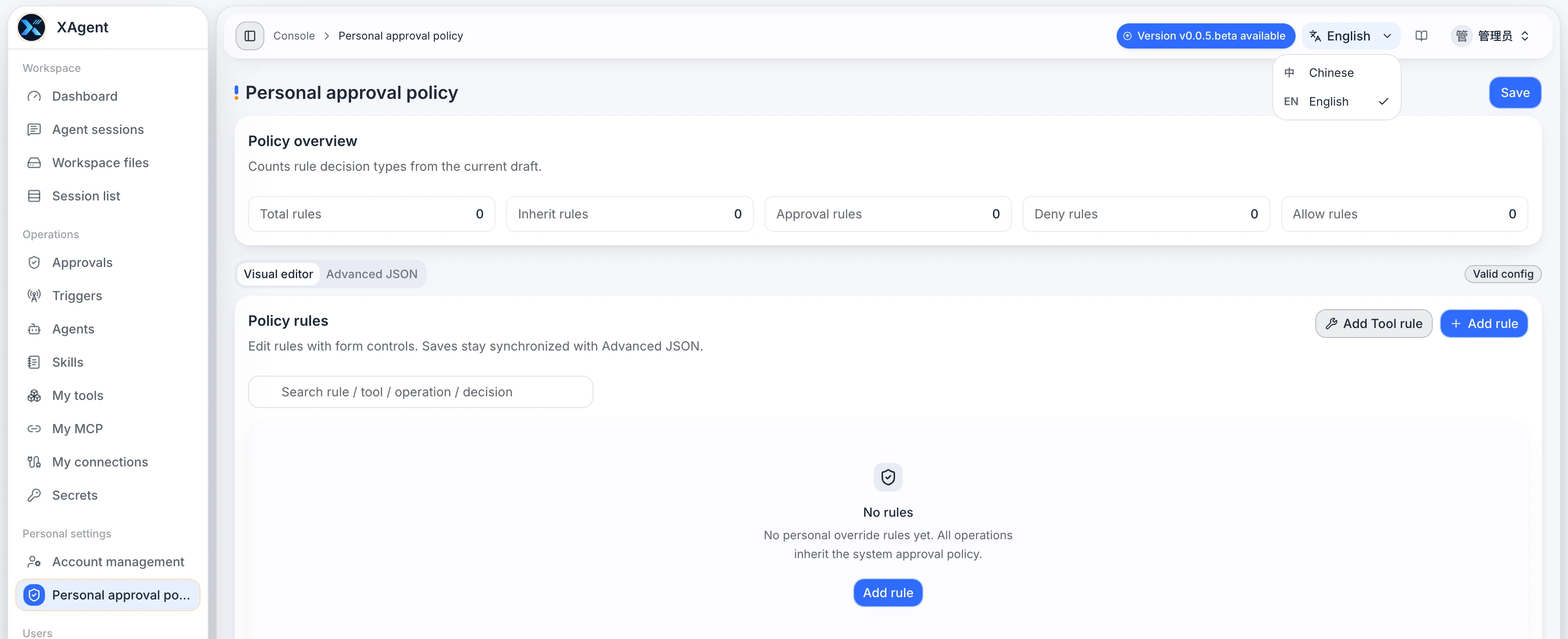Image resolution: width=1568 pixels, height=639 pixels.
Task: Click the Session list icon
Action: (34, 196)
